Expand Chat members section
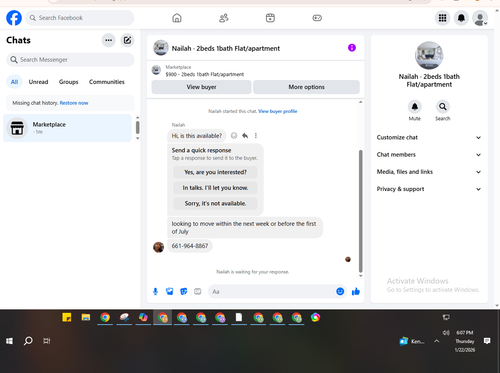 429,155
